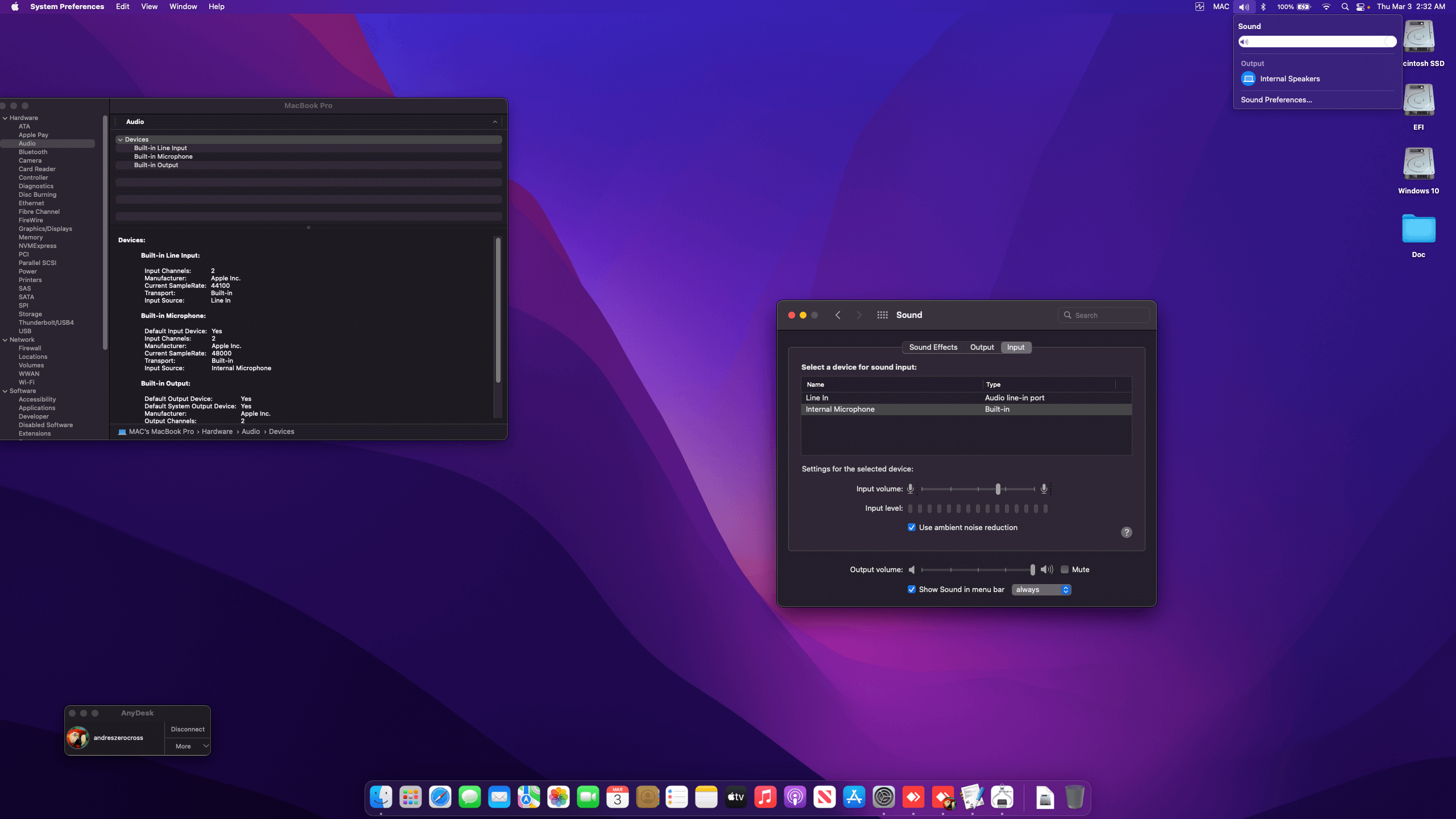
Task: Collapse the Hardware section in sidebar
Action: [5, 118]
